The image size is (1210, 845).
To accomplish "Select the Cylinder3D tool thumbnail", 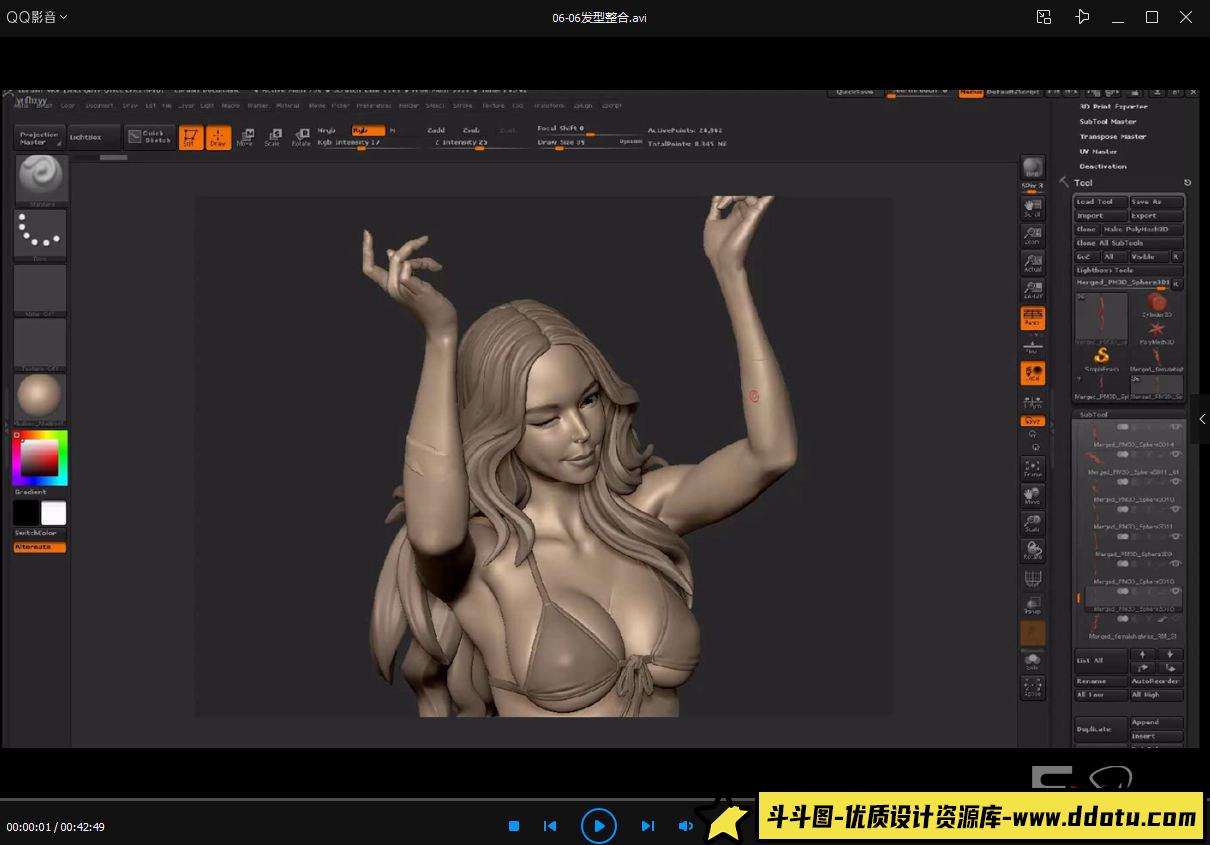I will pyautogui.click(x=1157, y=305).
